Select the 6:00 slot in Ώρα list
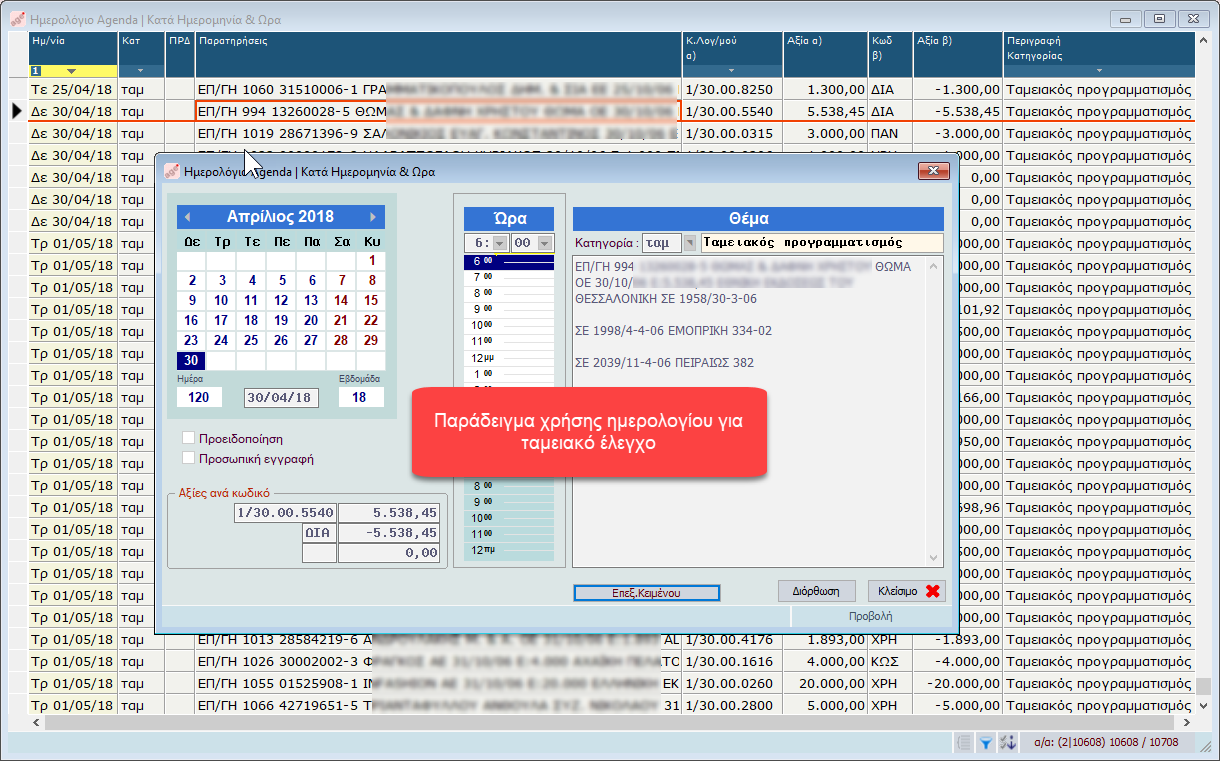1220x761 pixels. click(509, 262)
